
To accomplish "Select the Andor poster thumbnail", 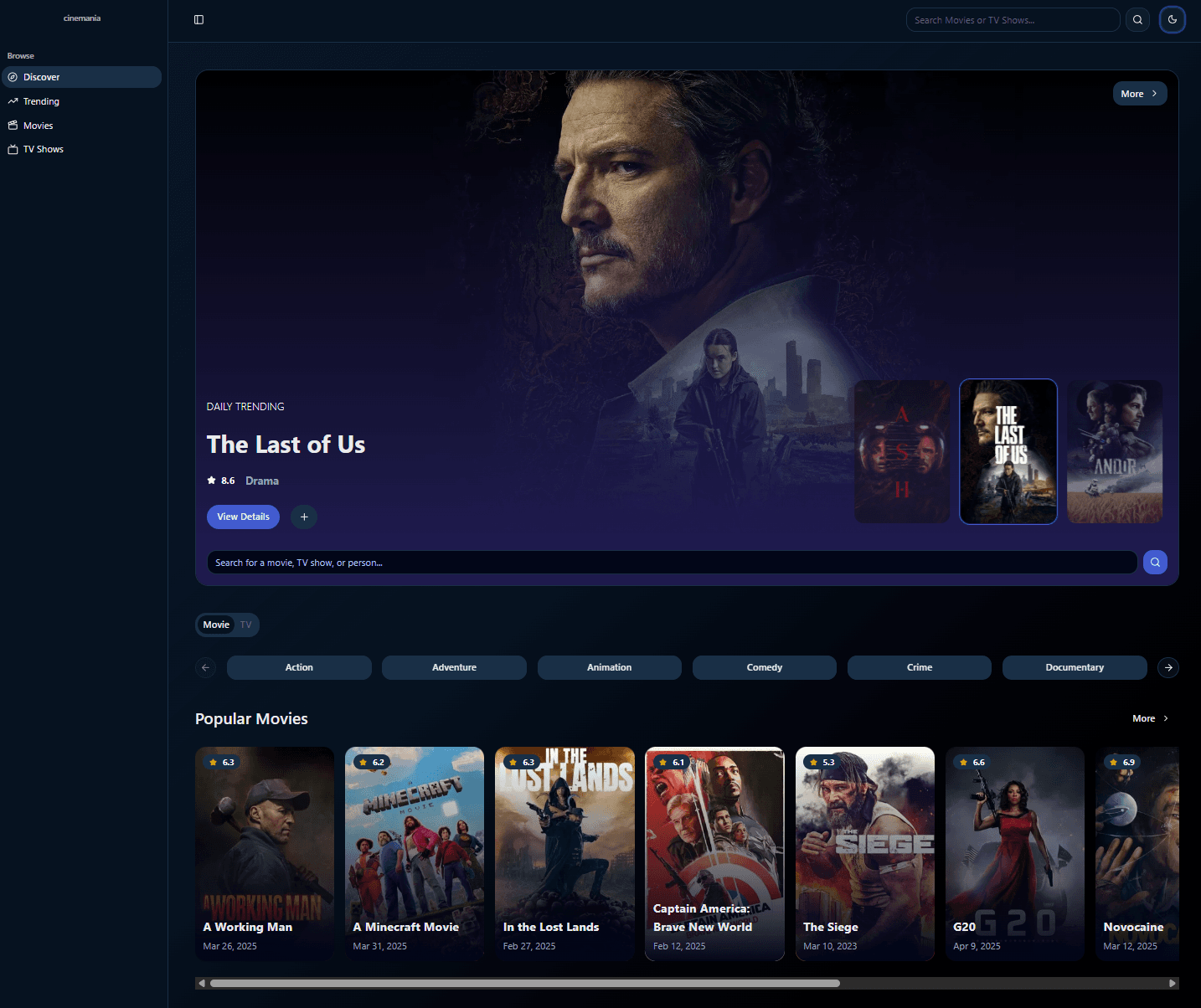I will pos(1115,452).
